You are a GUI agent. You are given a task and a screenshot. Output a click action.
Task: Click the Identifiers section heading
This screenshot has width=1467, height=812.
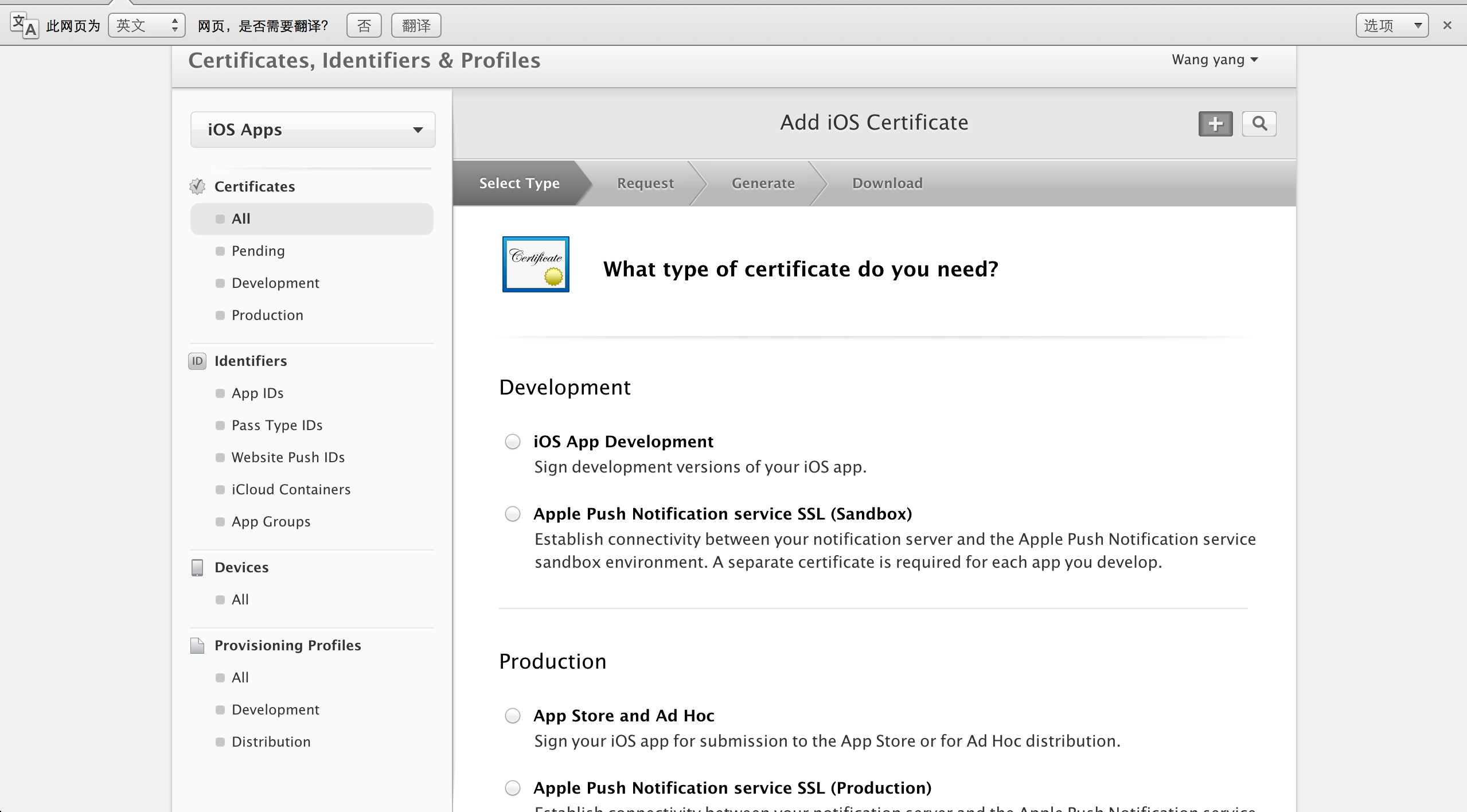(x=251, y=361)
